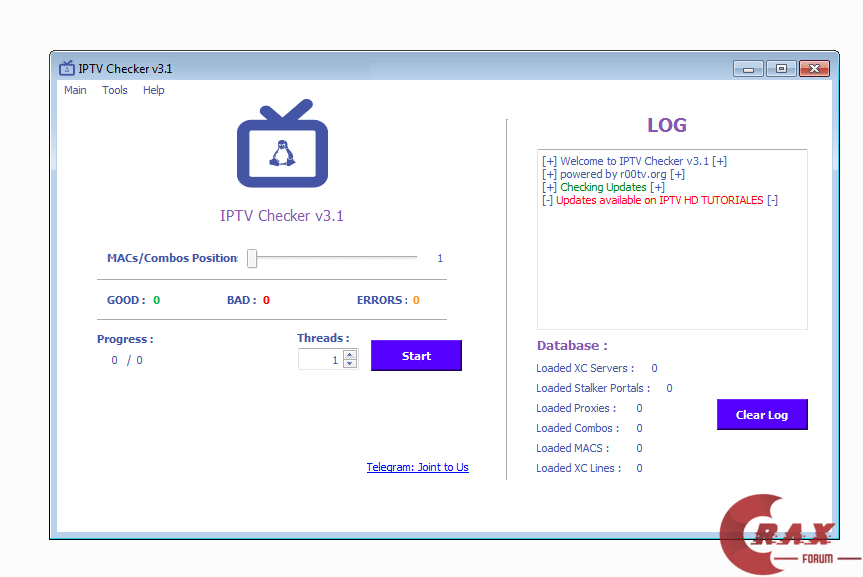This screenshot has height=577, width=863.
Task: Click the IPTV Checker title bar icon
Action: point(67,68)
